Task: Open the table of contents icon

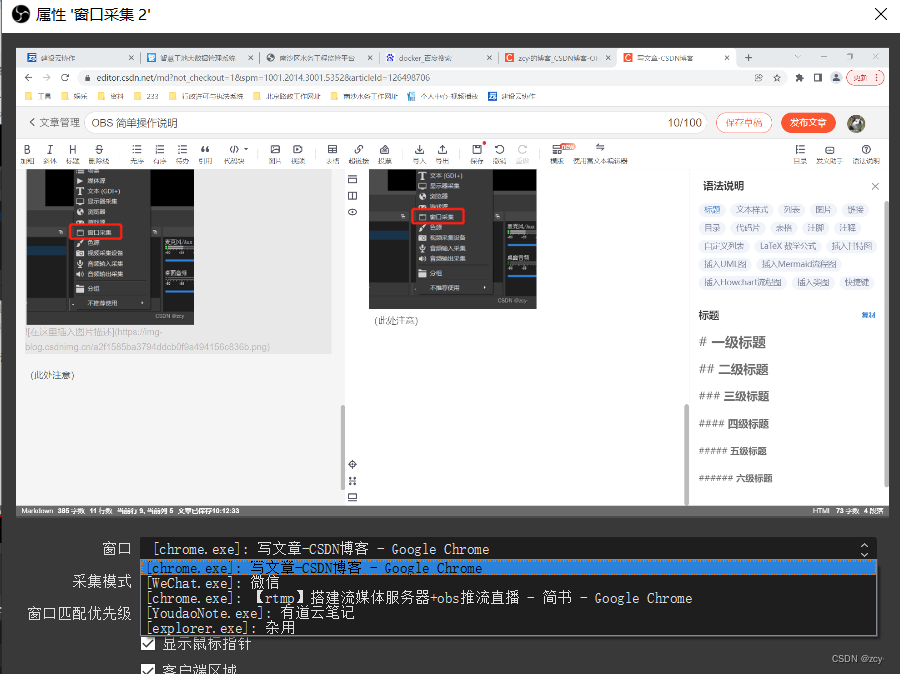Action: tap(800, 150)
